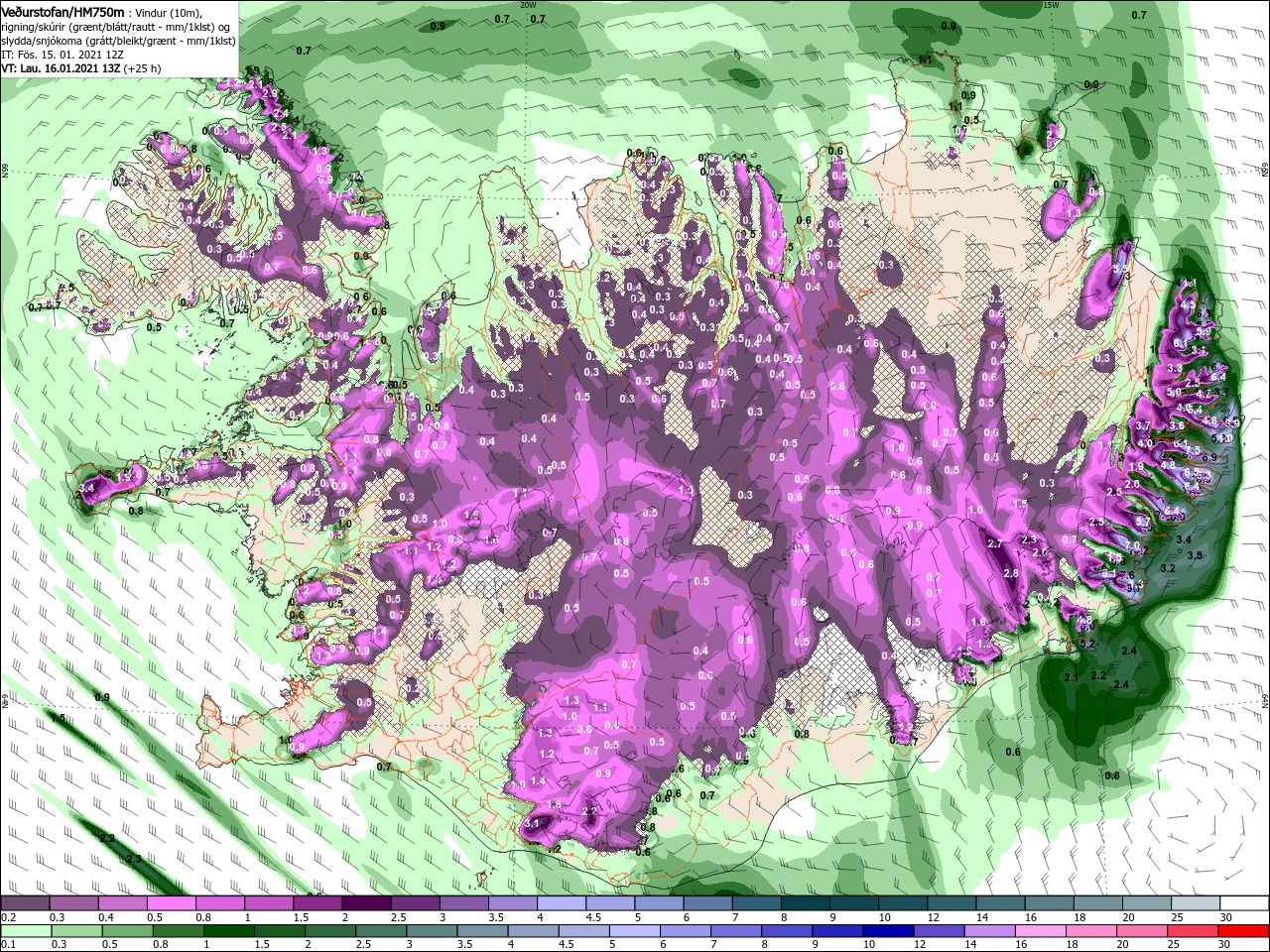Click the pale gray 25 swatch in upper legend
Screen dimensions: 1270x952
(1197, 903)
